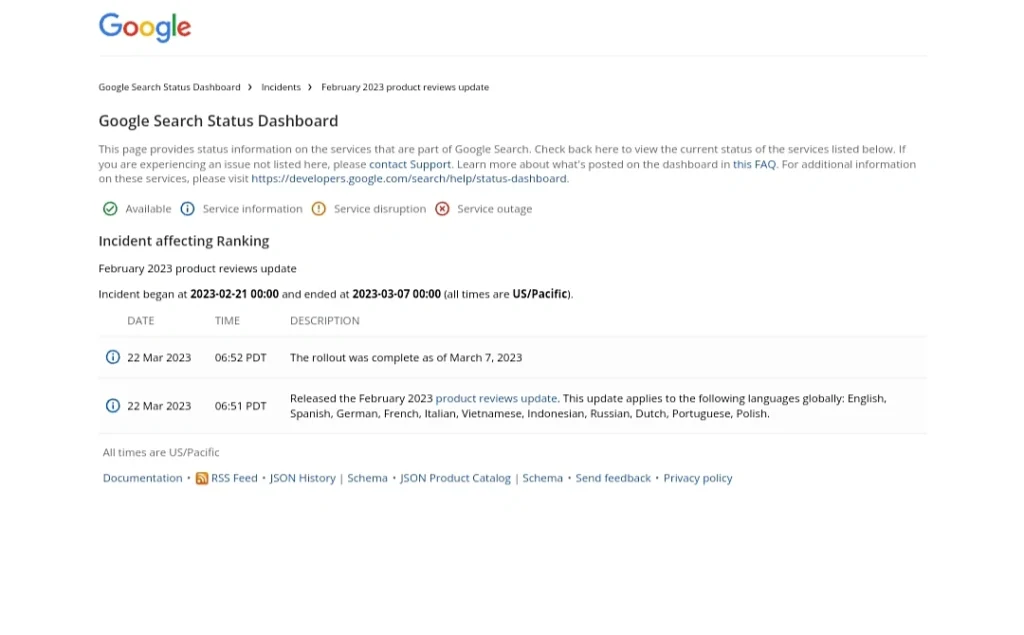Click the DATE column header
The image size is (1024, 635).
pos(140,321)
